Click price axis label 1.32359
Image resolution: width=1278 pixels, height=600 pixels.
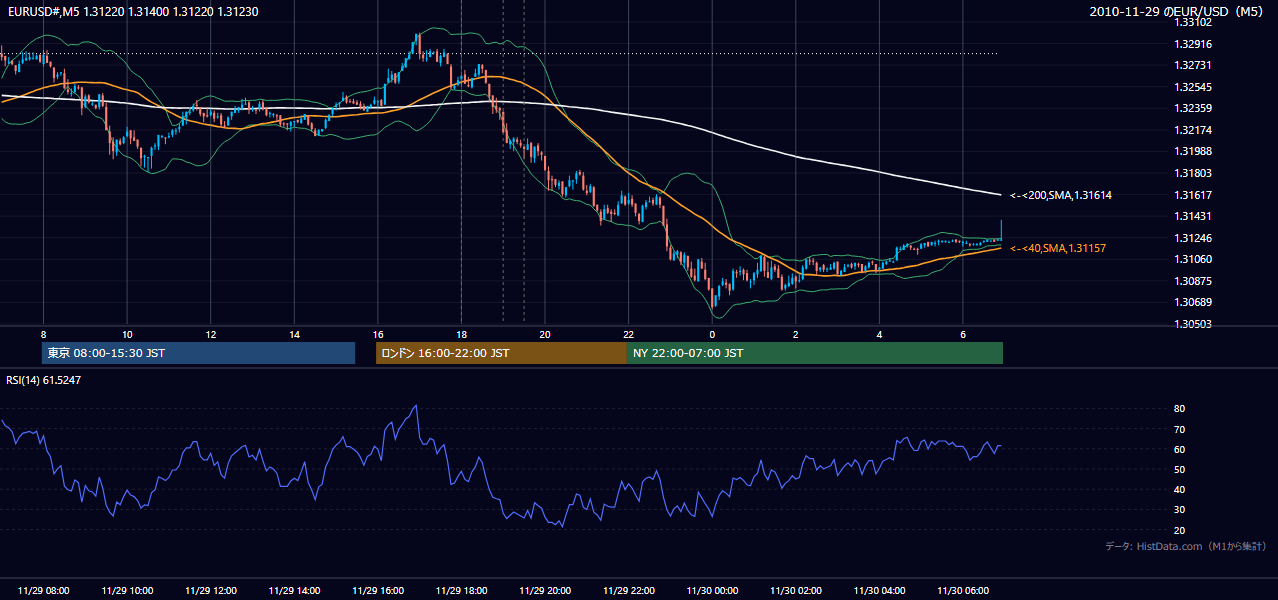[1192, 108]
